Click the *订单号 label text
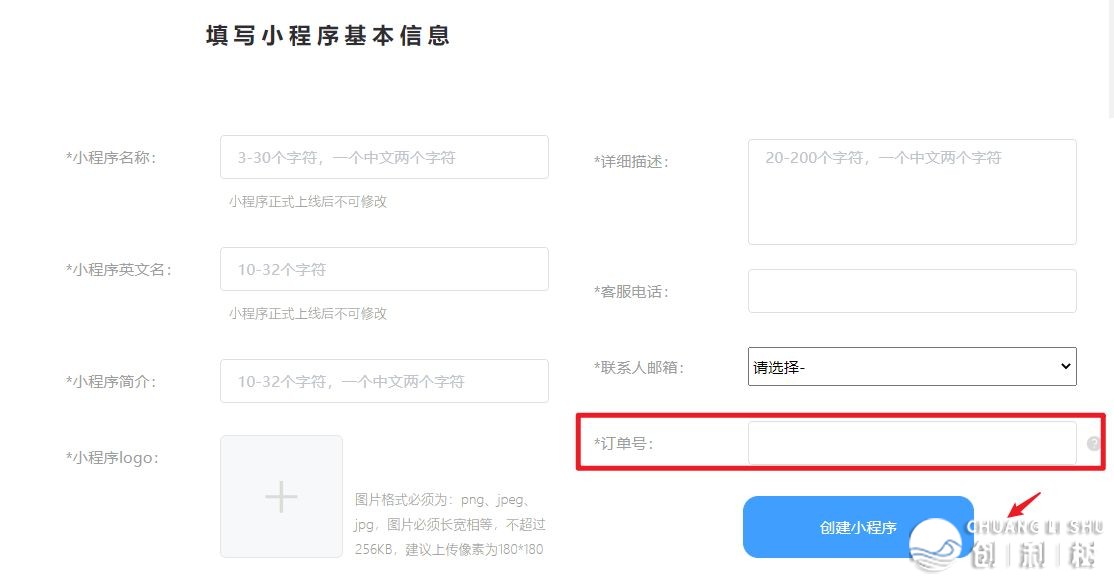The height and width of the screenshot is (580, 1114). (624, 443)
